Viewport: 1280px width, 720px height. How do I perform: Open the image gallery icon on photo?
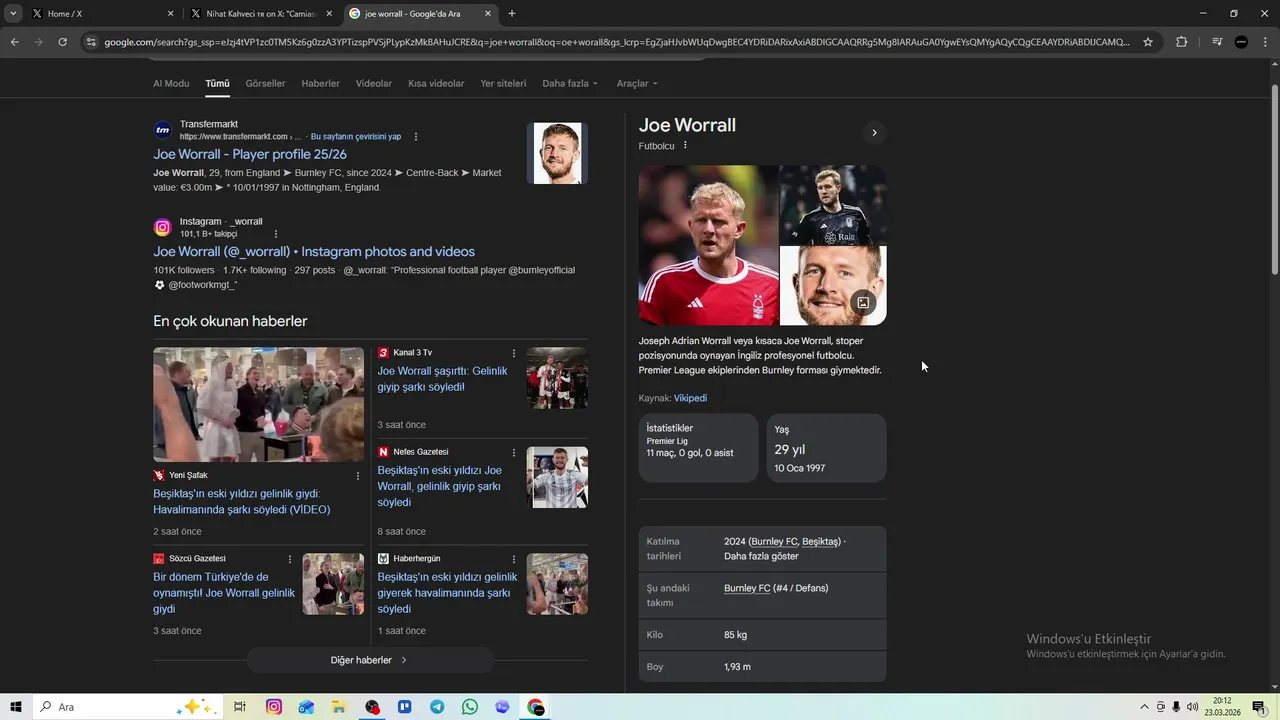click(x=863, y=303)
